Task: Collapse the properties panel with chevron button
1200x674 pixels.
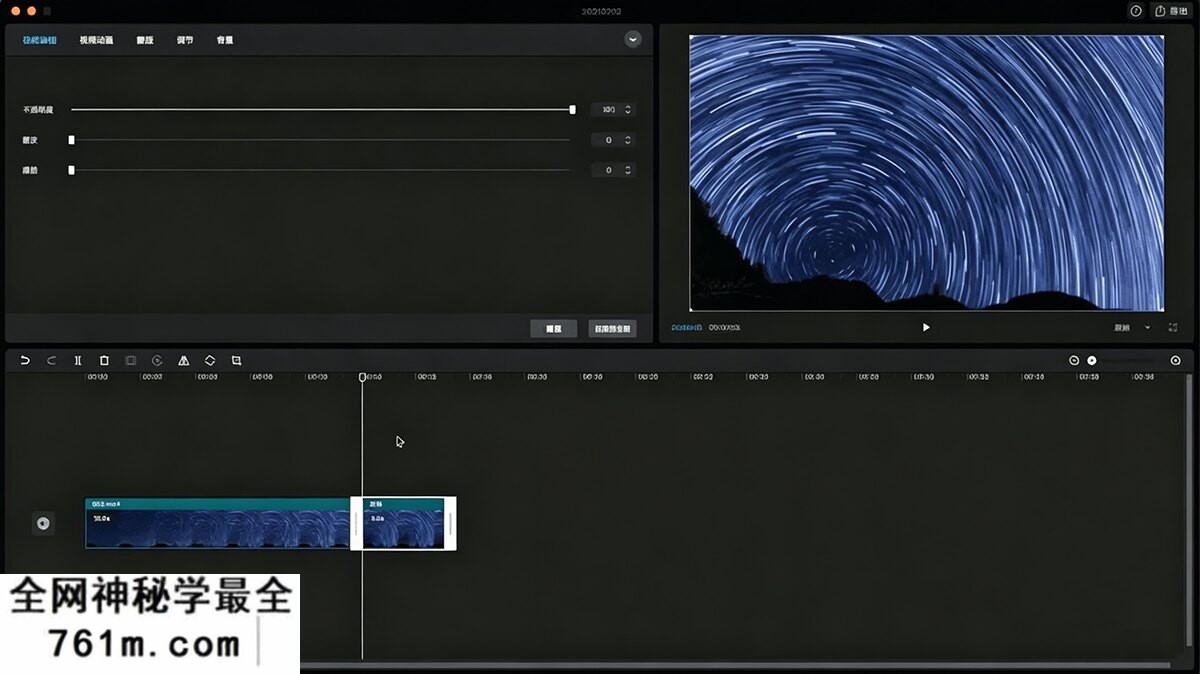Action: point(632,39)
